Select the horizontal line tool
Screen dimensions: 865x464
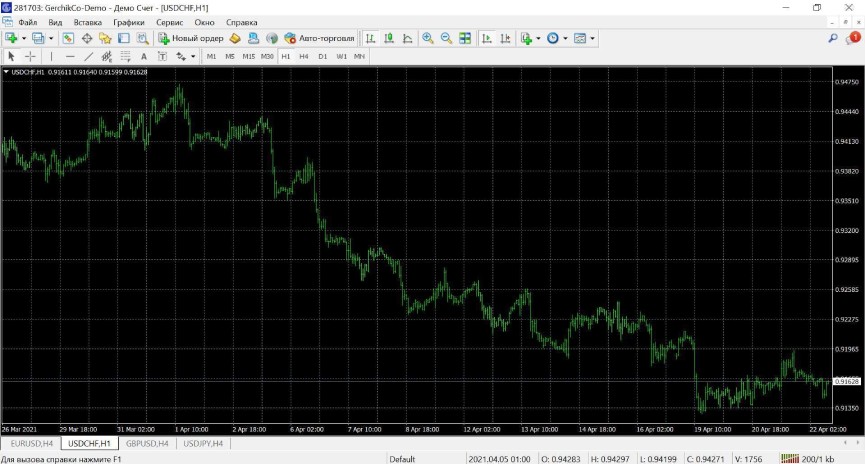[70, 56]
